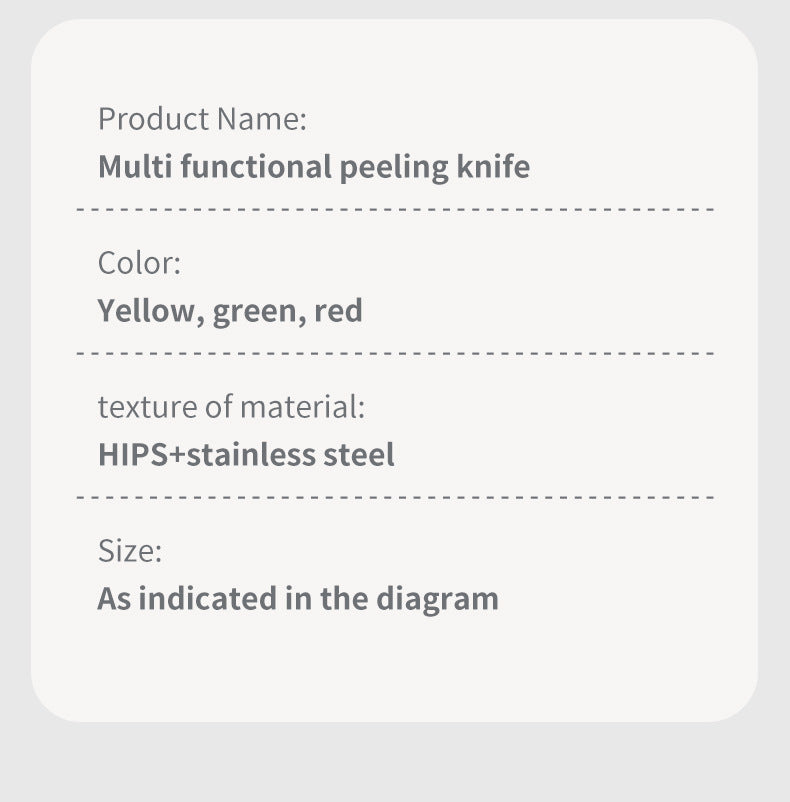Select the "HIPS+stainless steel" value
This screenshot has width=790, height=802.
tap(246, 455)
